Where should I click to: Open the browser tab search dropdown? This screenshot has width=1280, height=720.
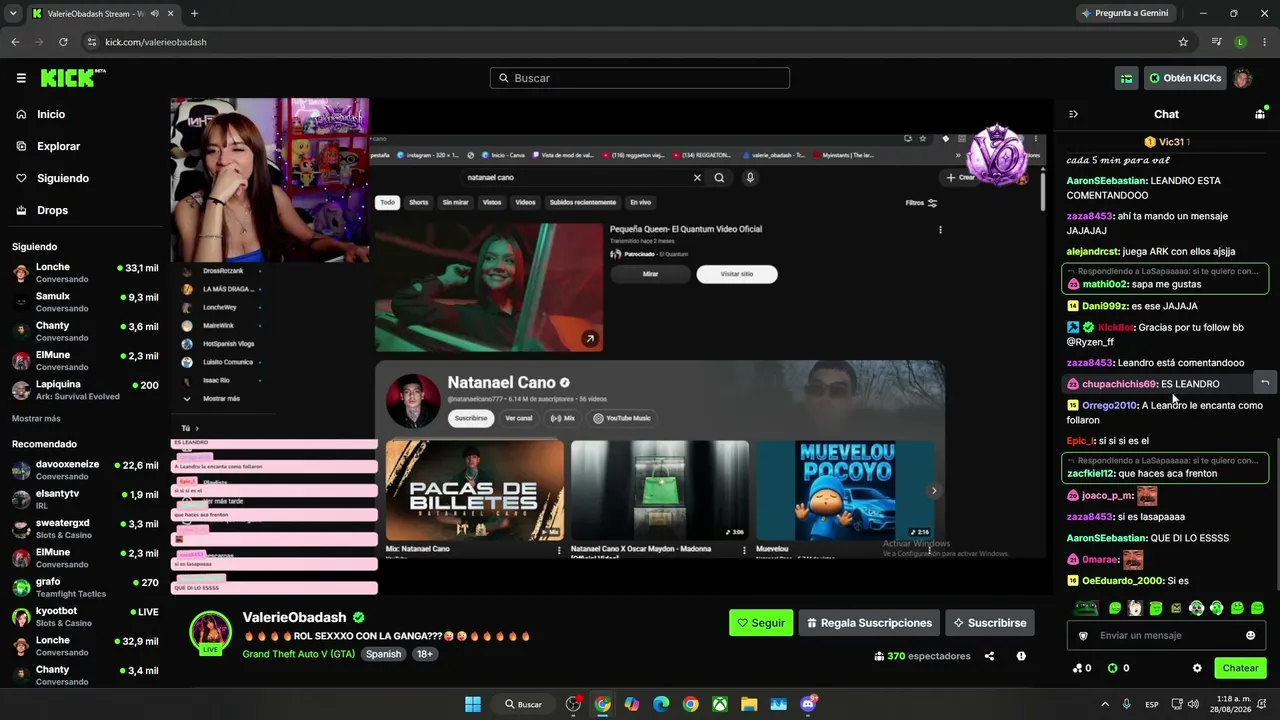13,13
